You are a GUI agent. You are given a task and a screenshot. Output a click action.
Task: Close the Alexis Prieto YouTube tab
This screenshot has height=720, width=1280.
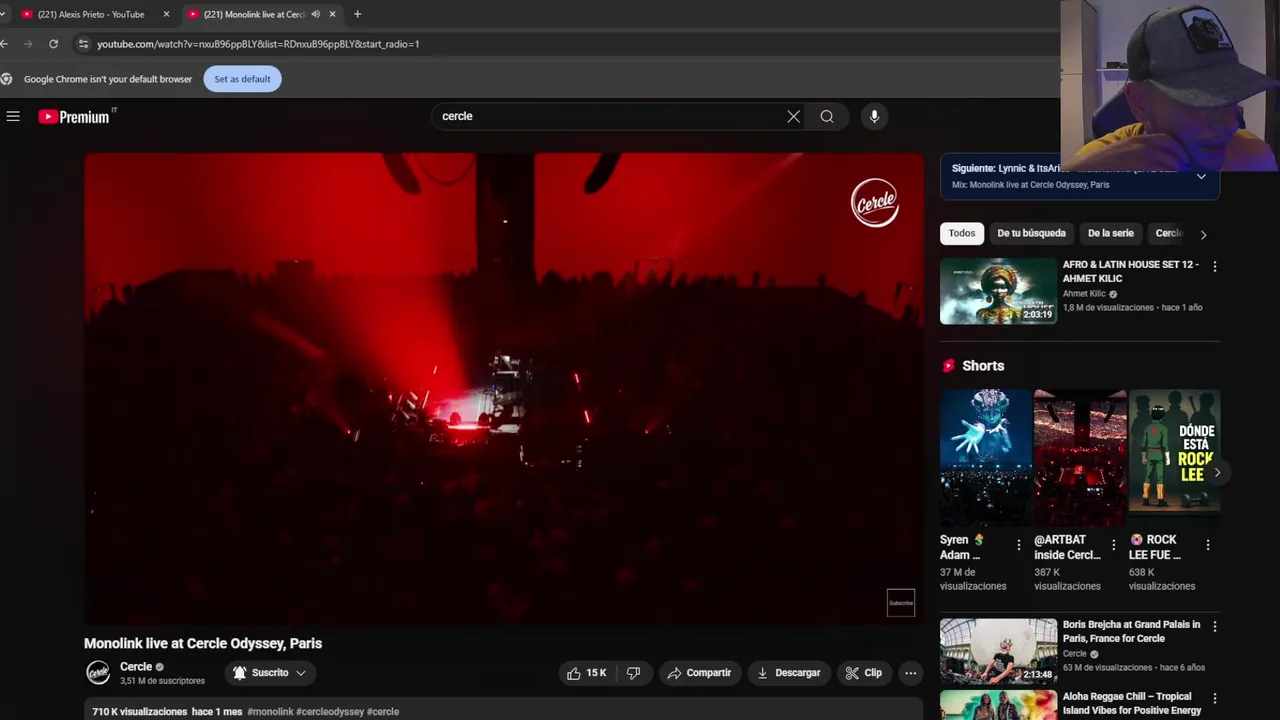166,14
